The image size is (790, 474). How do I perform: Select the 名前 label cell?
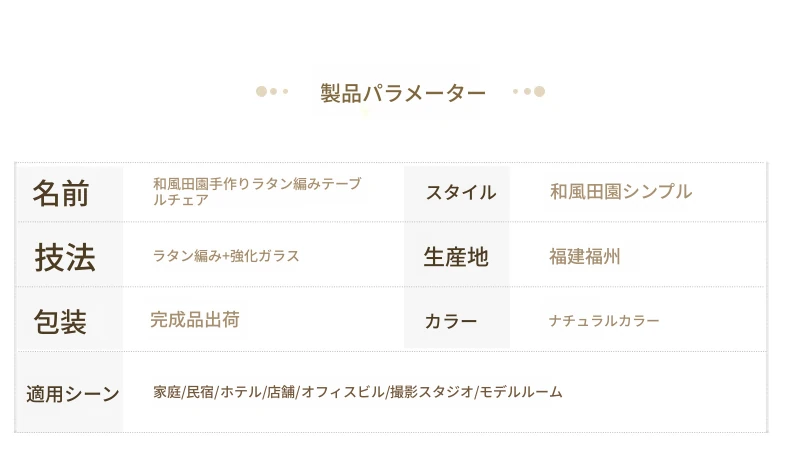70,193
